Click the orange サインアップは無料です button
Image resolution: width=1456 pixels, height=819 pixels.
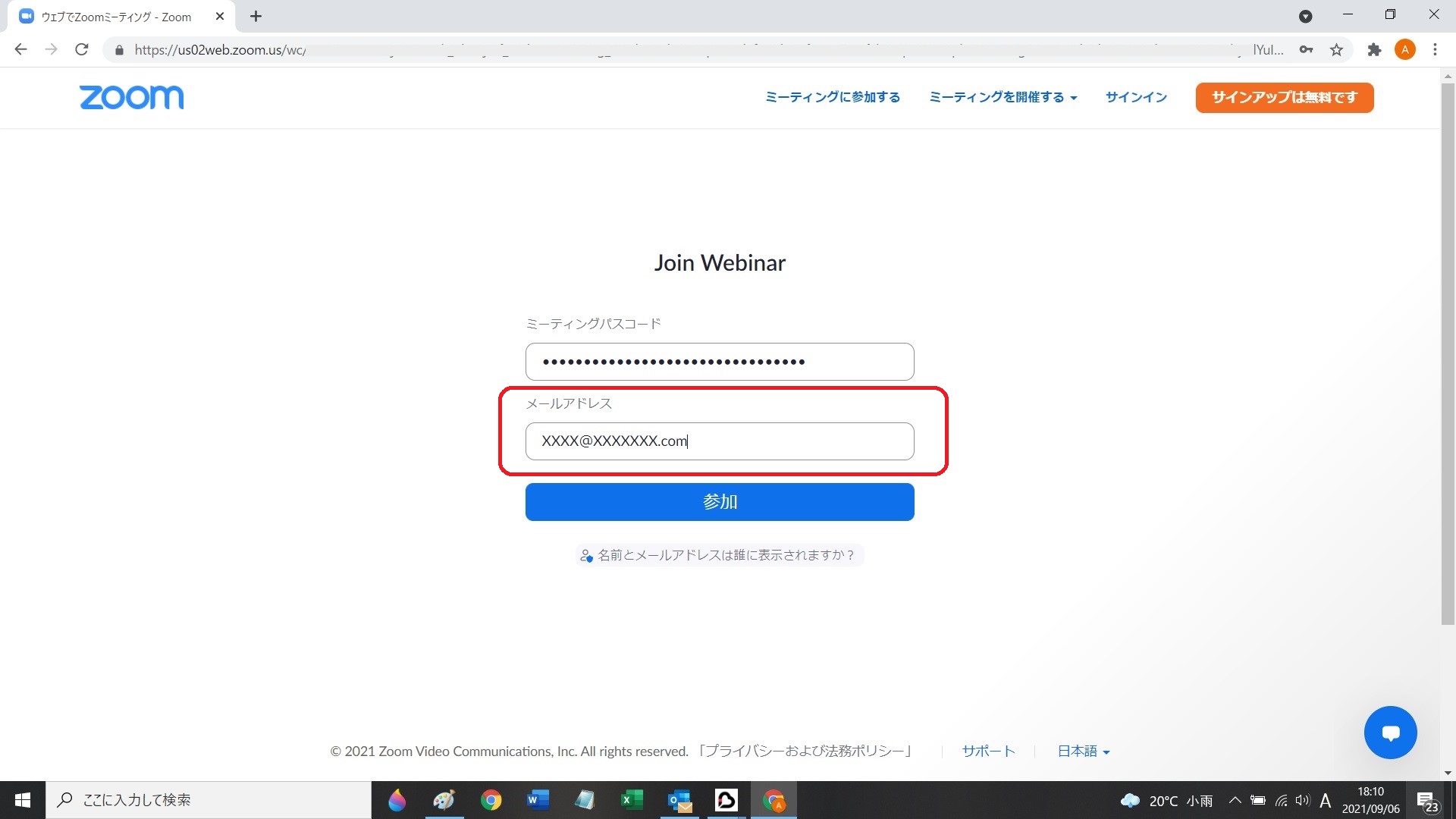click(x=1285, y=97)
